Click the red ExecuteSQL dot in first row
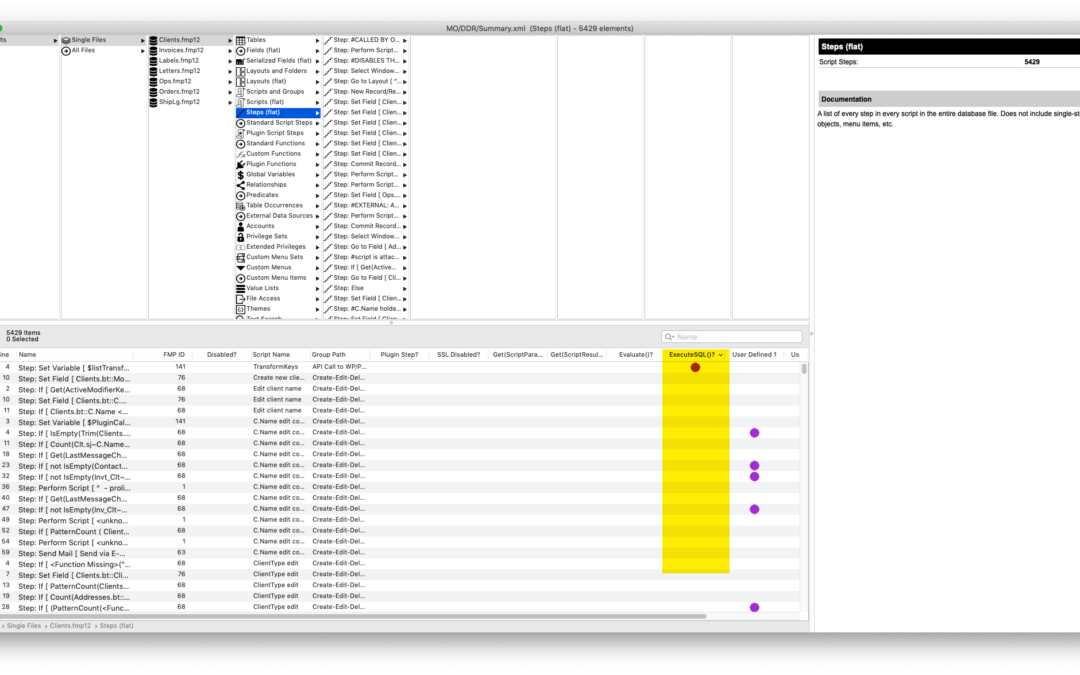The image size is (1080, 675). coord(695,368)
